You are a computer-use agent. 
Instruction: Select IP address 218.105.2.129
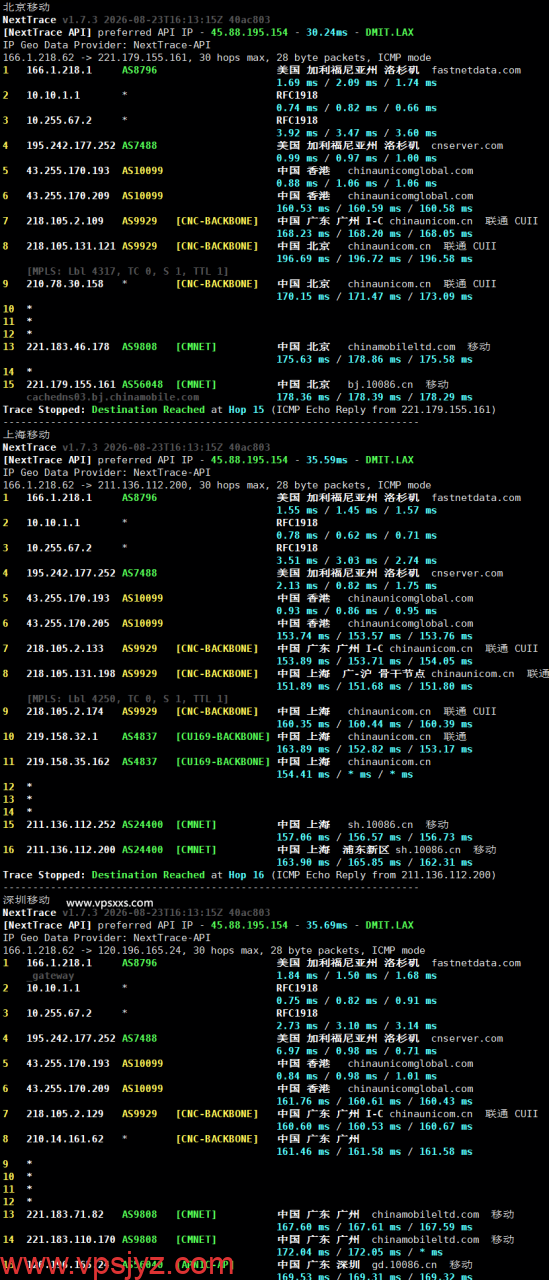(65, 1113)
